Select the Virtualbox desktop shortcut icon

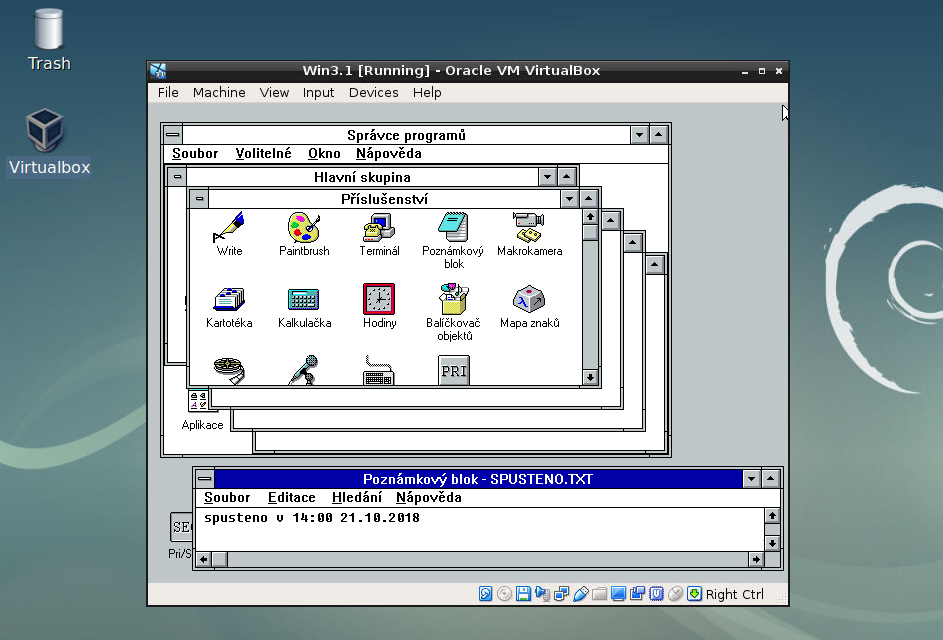pos(45,129)
